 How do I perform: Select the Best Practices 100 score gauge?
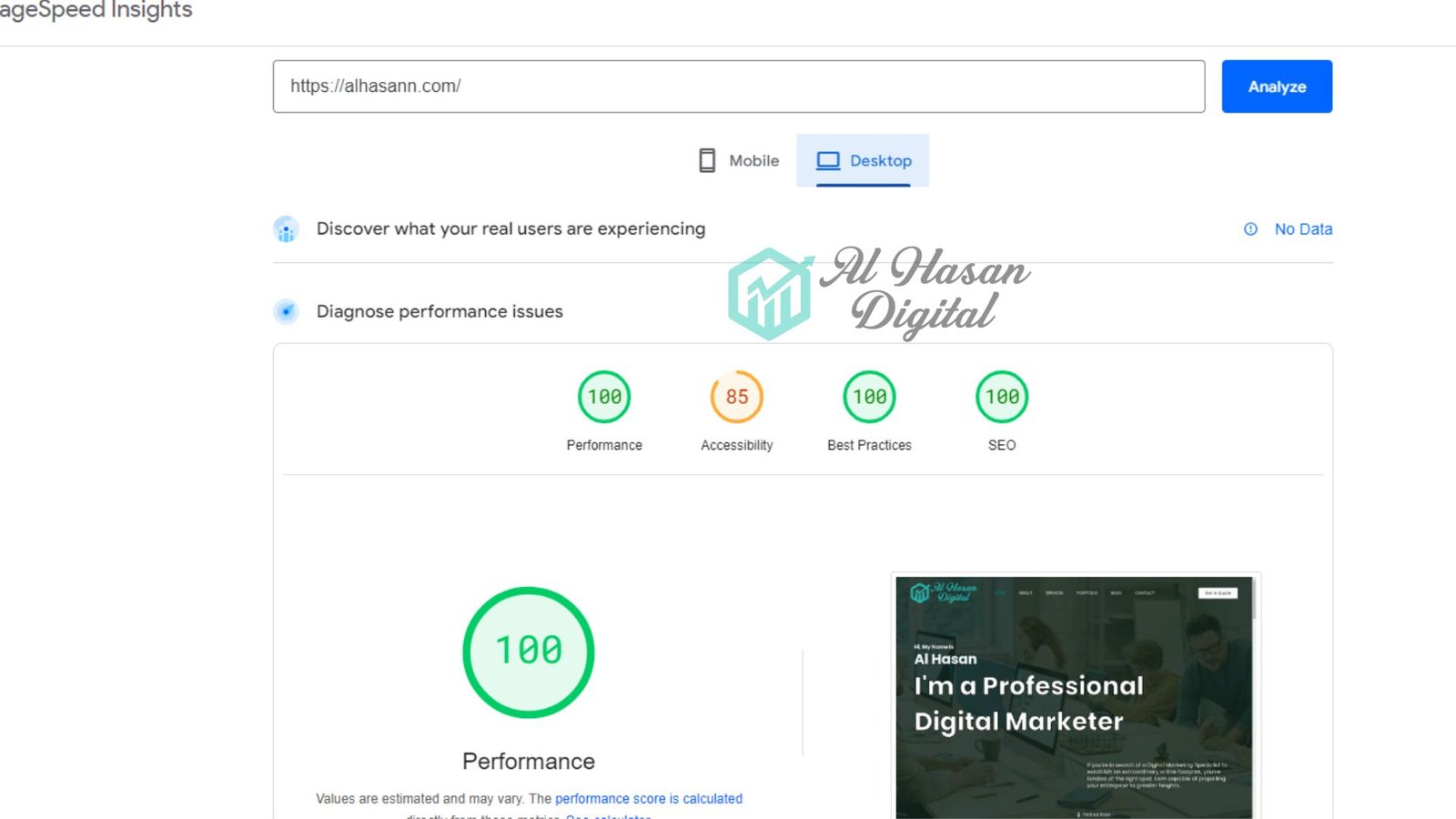(869, 397)
